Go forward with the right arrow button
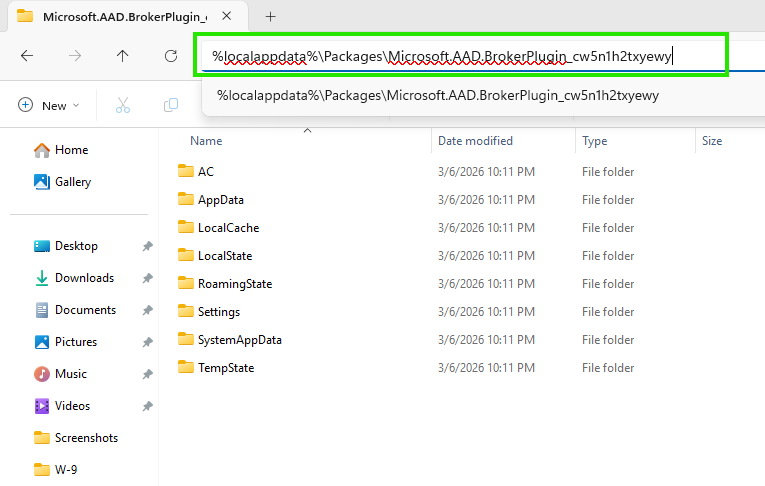This screenshot has width=765, height=486. 75,56
